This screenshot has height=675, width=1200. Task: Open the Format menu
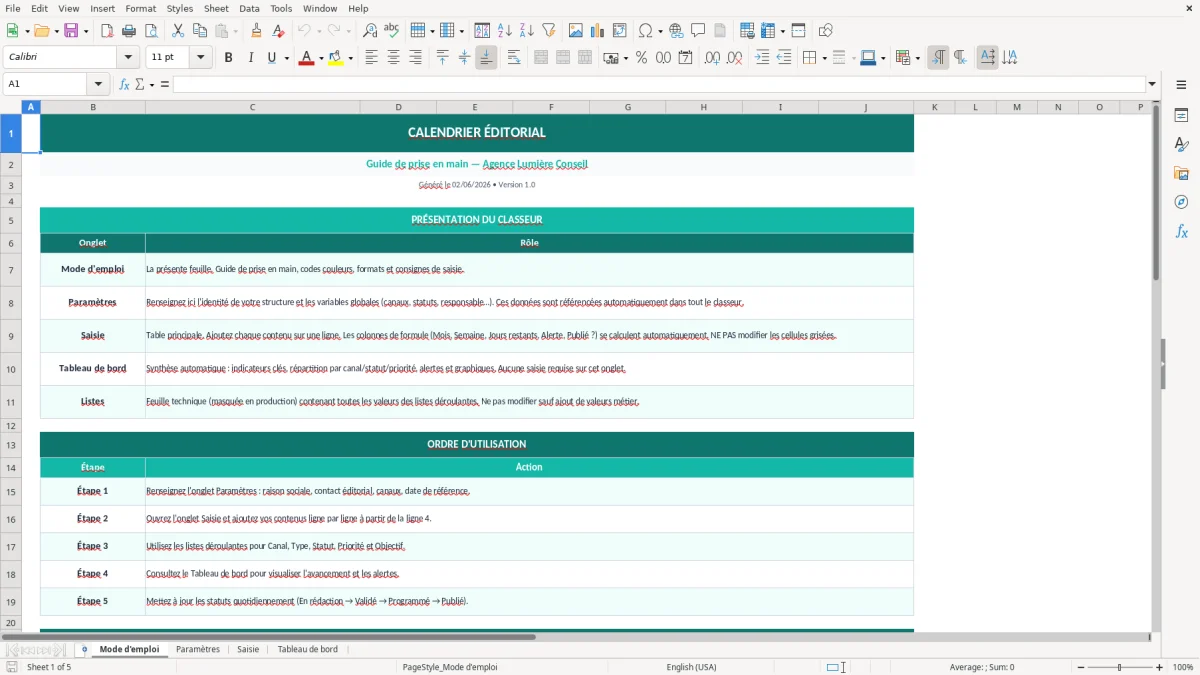point(140,8)
